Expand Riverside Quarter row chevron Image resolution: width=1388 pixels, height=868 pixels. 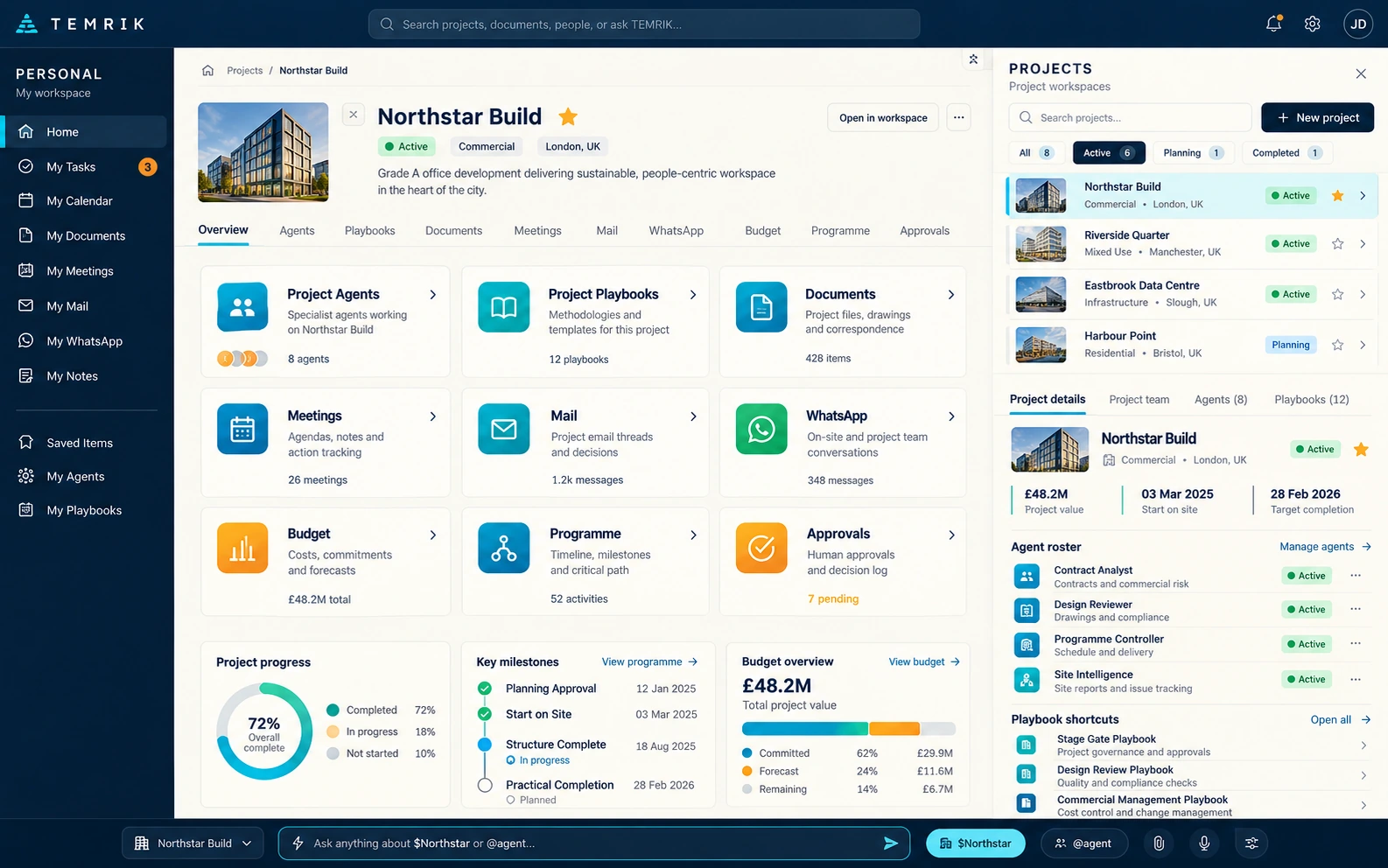click(1363, 244)
